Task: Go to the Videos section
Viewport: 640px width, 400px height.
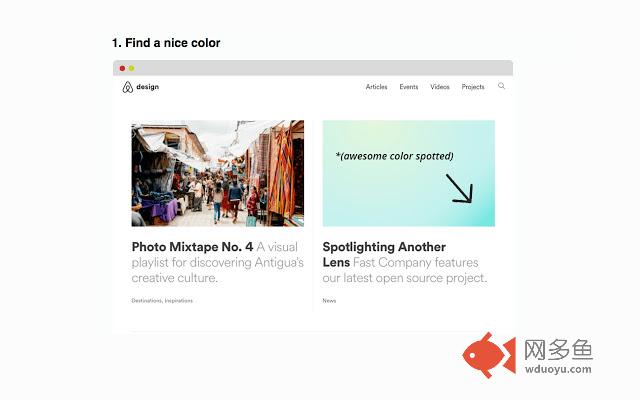Action: pyautogui.click(x=440, y=87)
